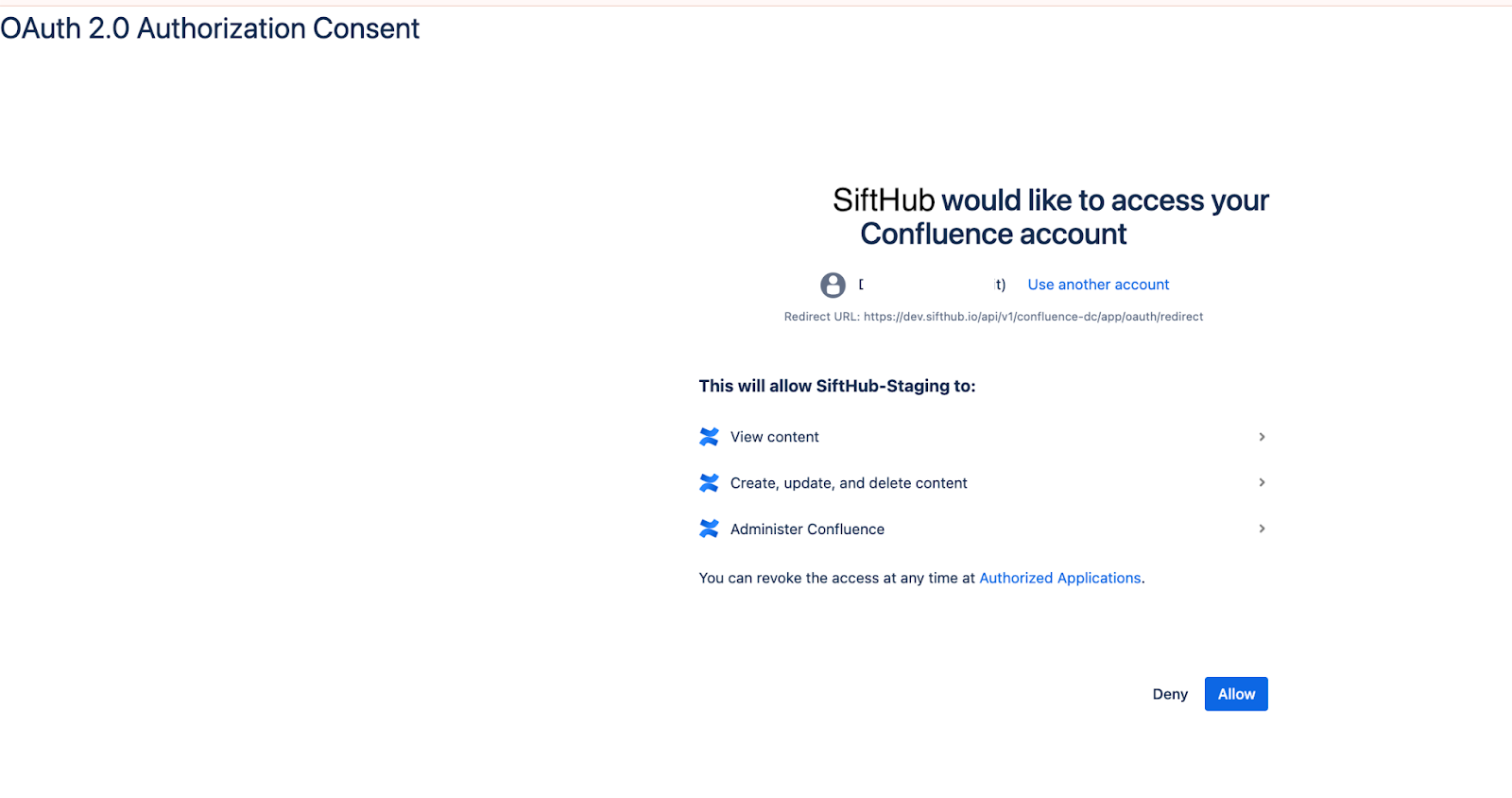
Task: Select the Create, update, and delete content label
Action: (849, 483)
